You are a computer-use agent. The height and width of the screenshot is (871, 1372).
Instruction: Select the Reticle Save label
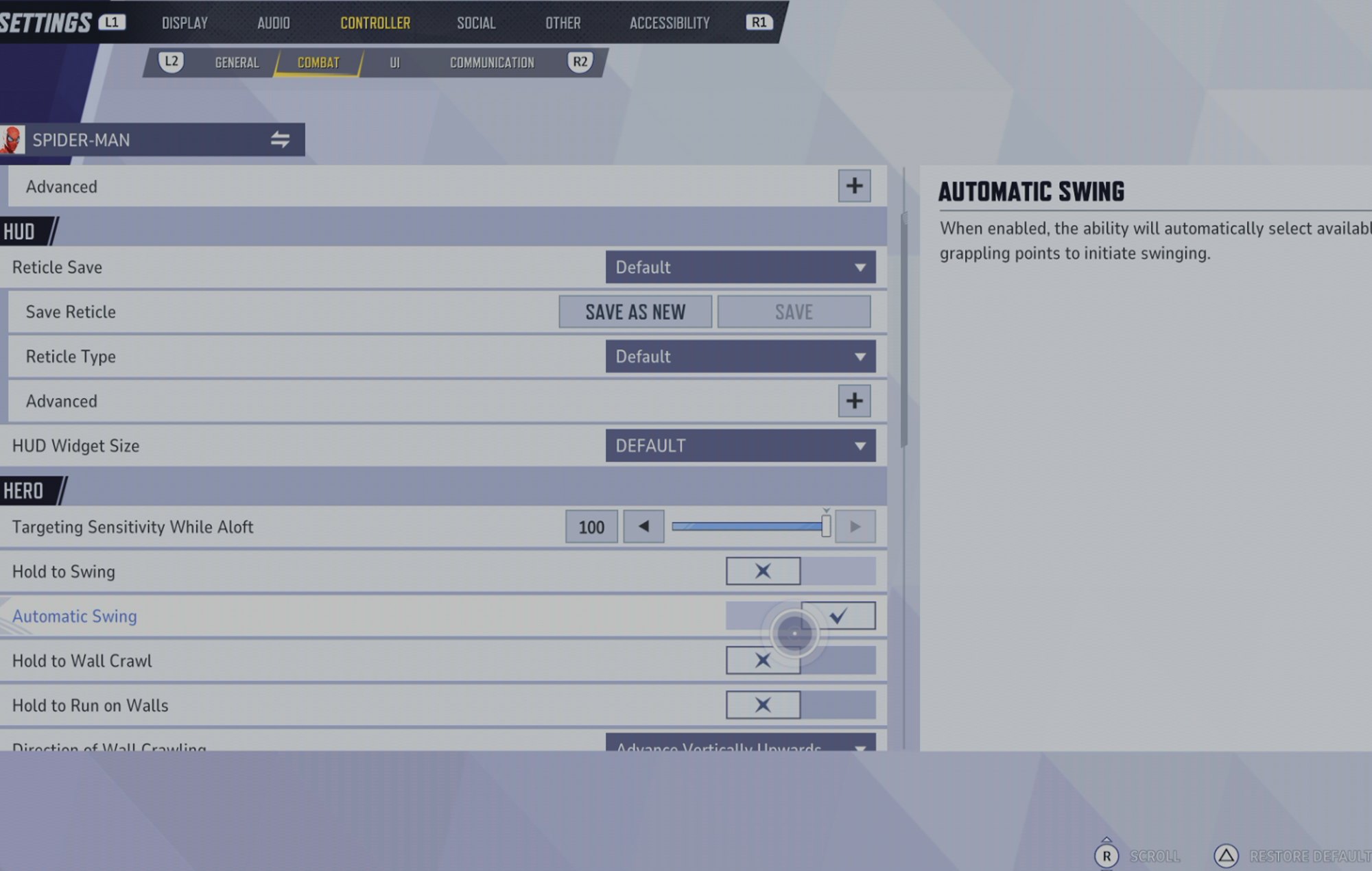click(57, 267)
